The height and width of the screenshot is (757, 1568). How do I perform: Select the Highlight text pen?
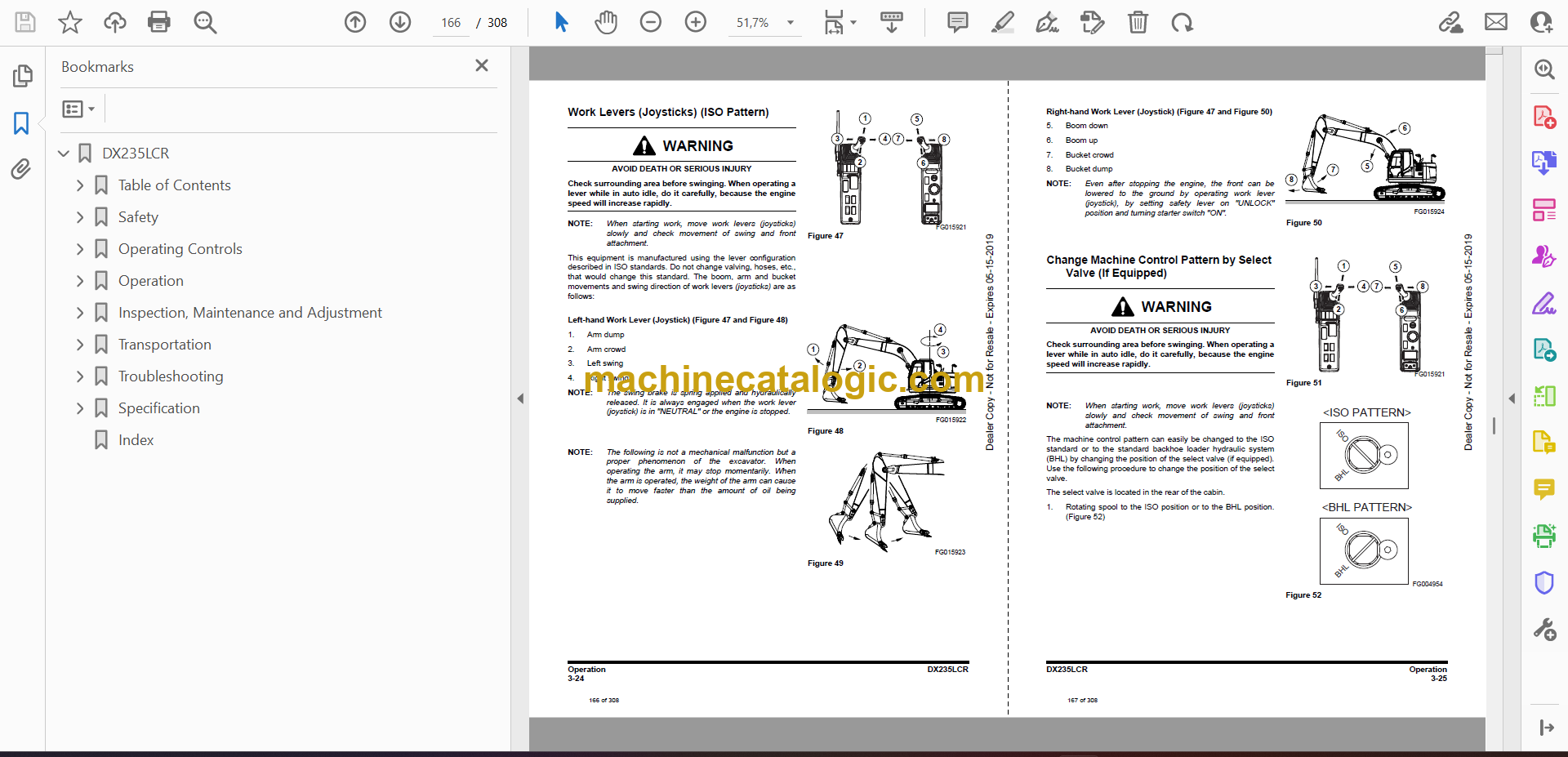point(1003,22)
